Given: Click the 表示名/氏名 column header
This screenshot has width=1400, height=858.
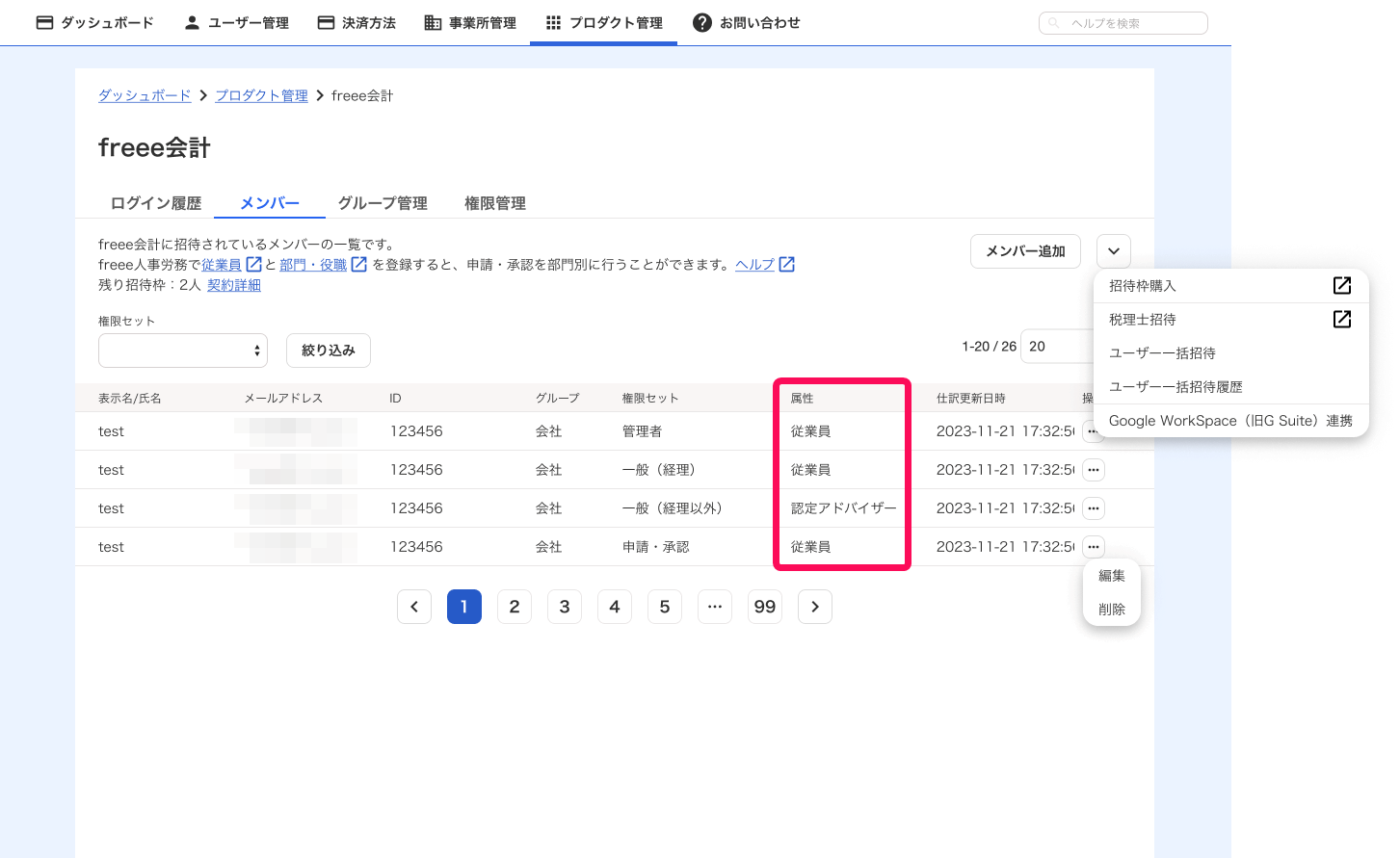Looking at the screenshot, I should [130, 398].
